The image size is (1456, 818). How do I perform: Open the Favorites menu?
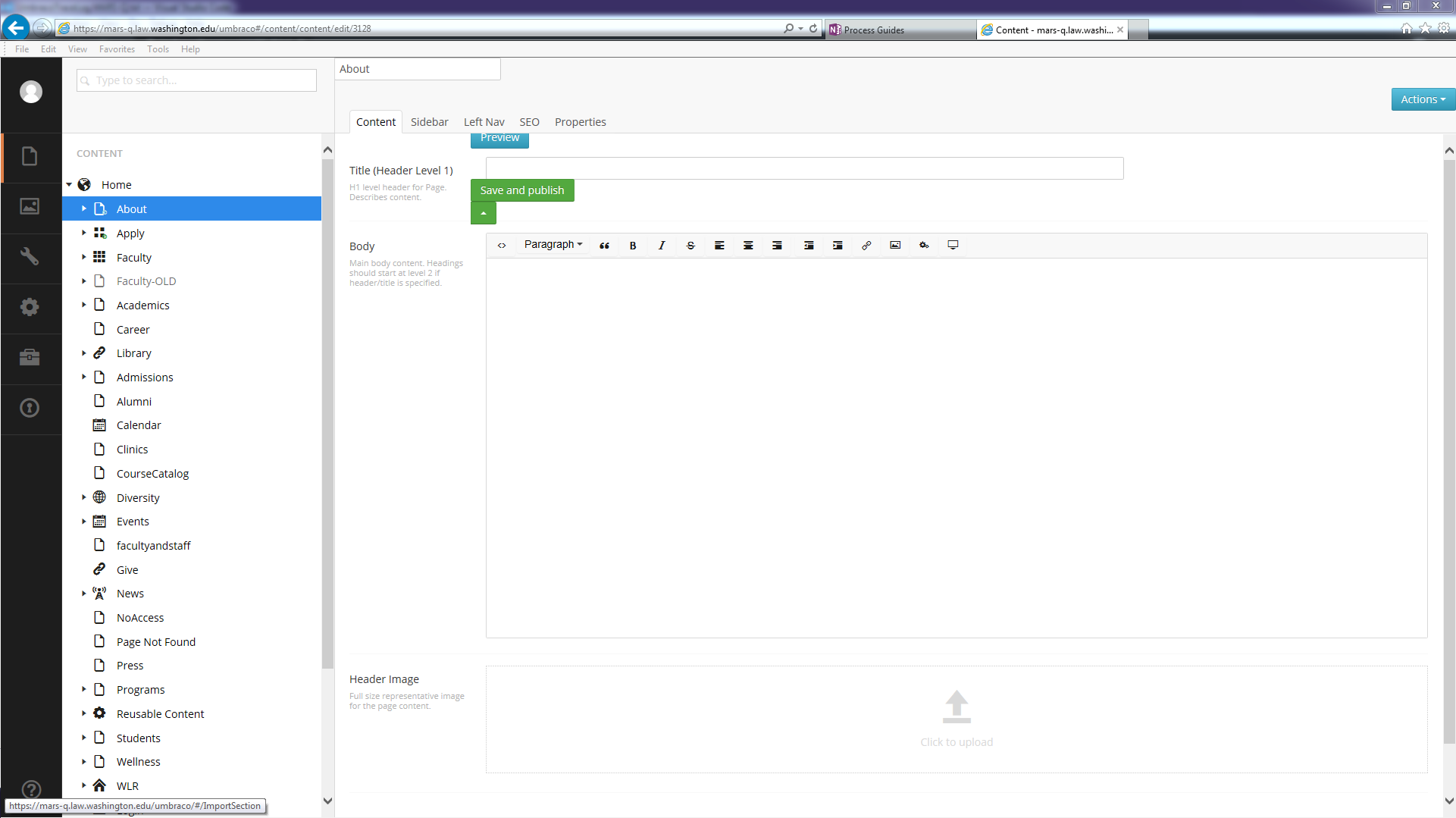(117, 49)
